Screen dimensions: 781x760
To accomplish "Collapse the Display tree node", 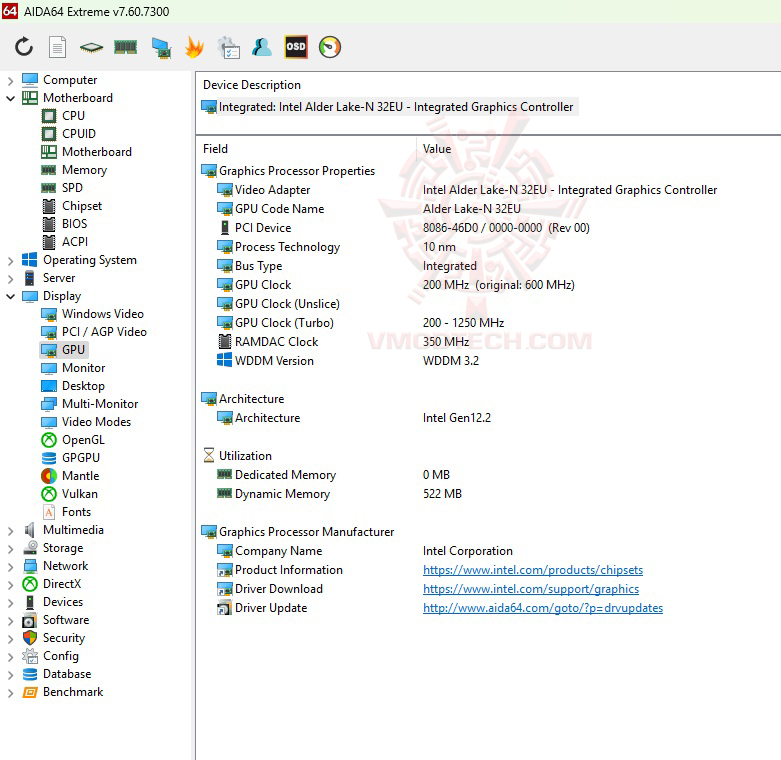I will click(10, 296).
